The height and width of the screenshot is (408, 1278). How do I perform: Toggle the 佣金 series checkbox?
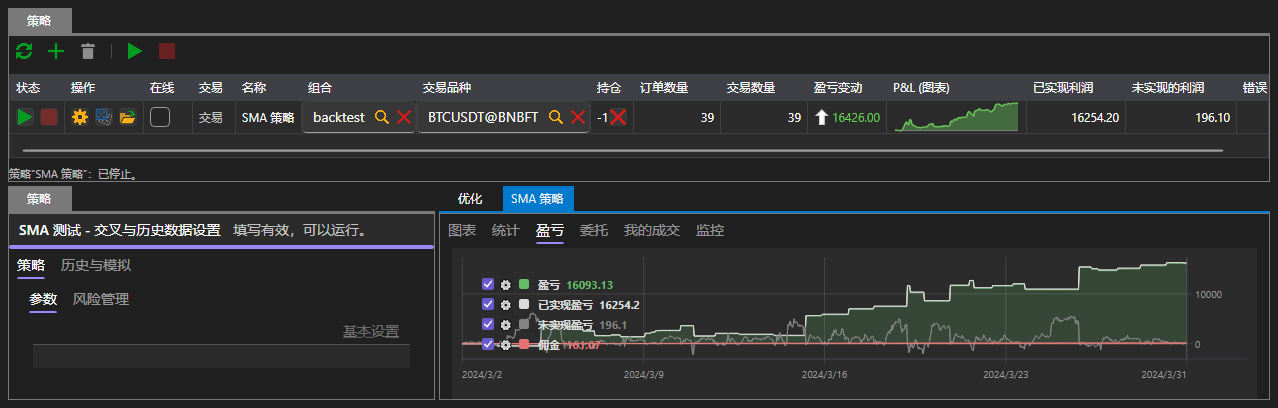click(488, 344)
